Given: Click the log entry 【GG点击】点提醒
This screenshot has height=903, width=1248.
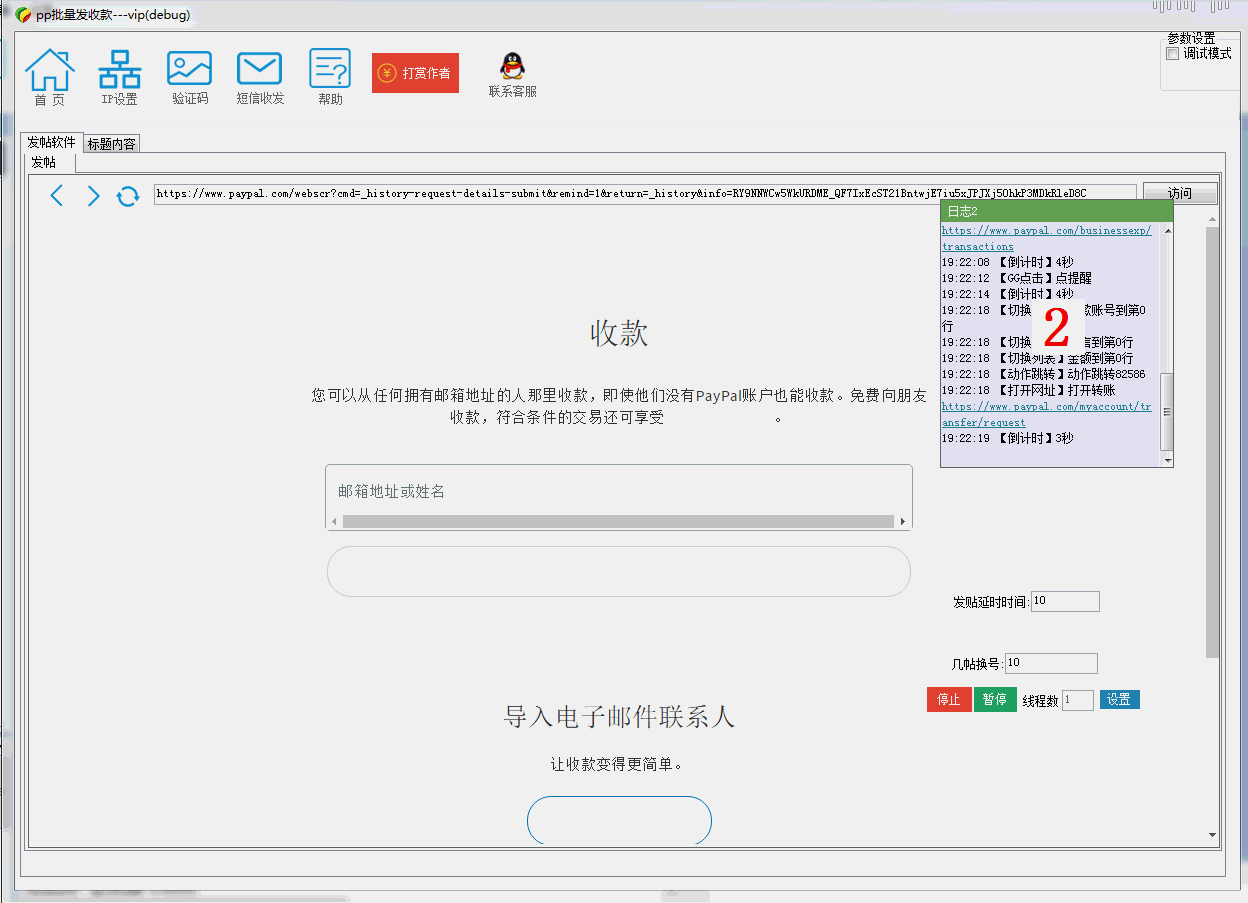Looking at the screenshot, I should pos(1017,278).
